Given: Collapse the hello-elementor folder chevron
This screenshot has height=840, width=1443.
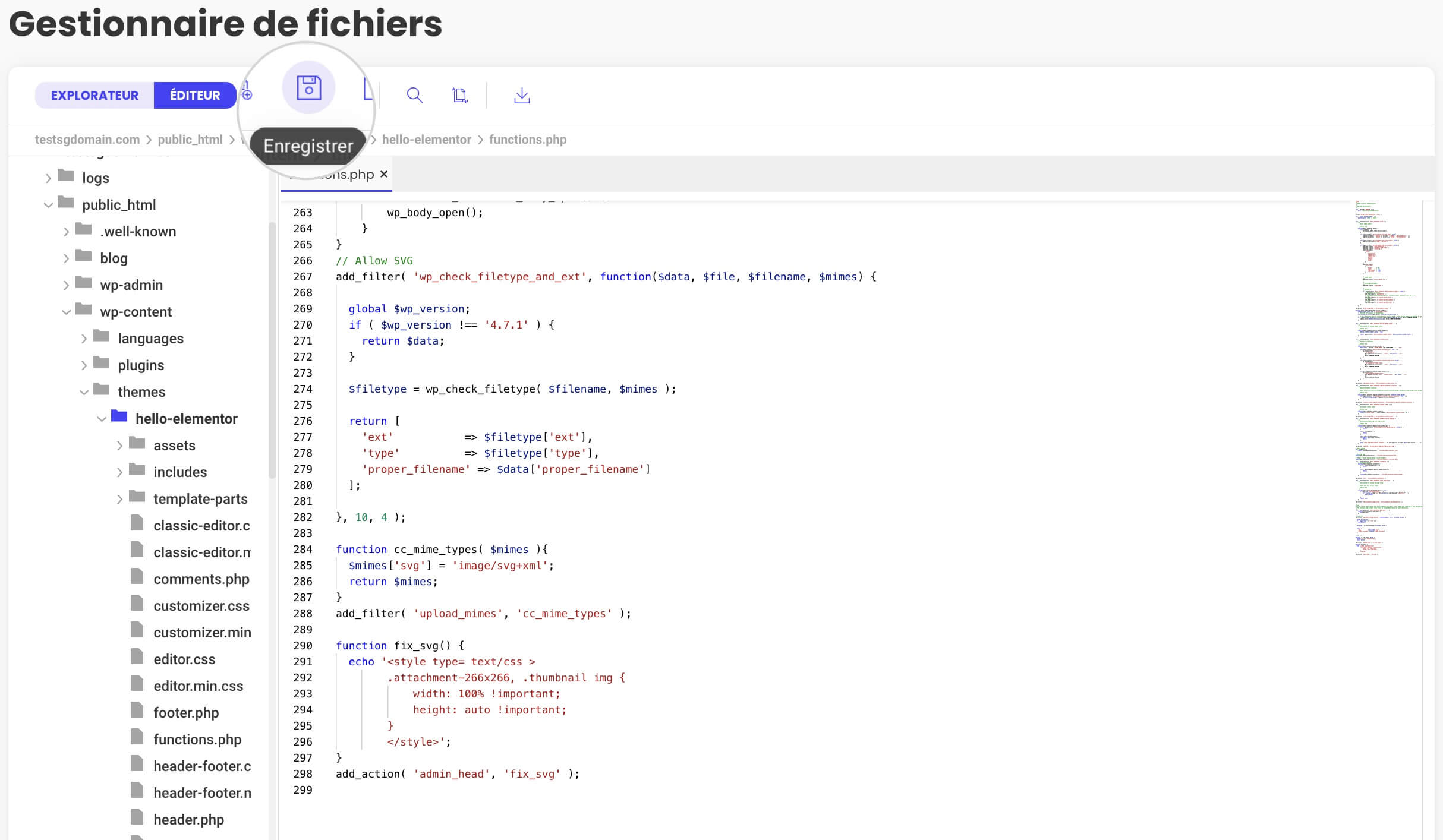Looking at the screenshot, I should (102, 419).
